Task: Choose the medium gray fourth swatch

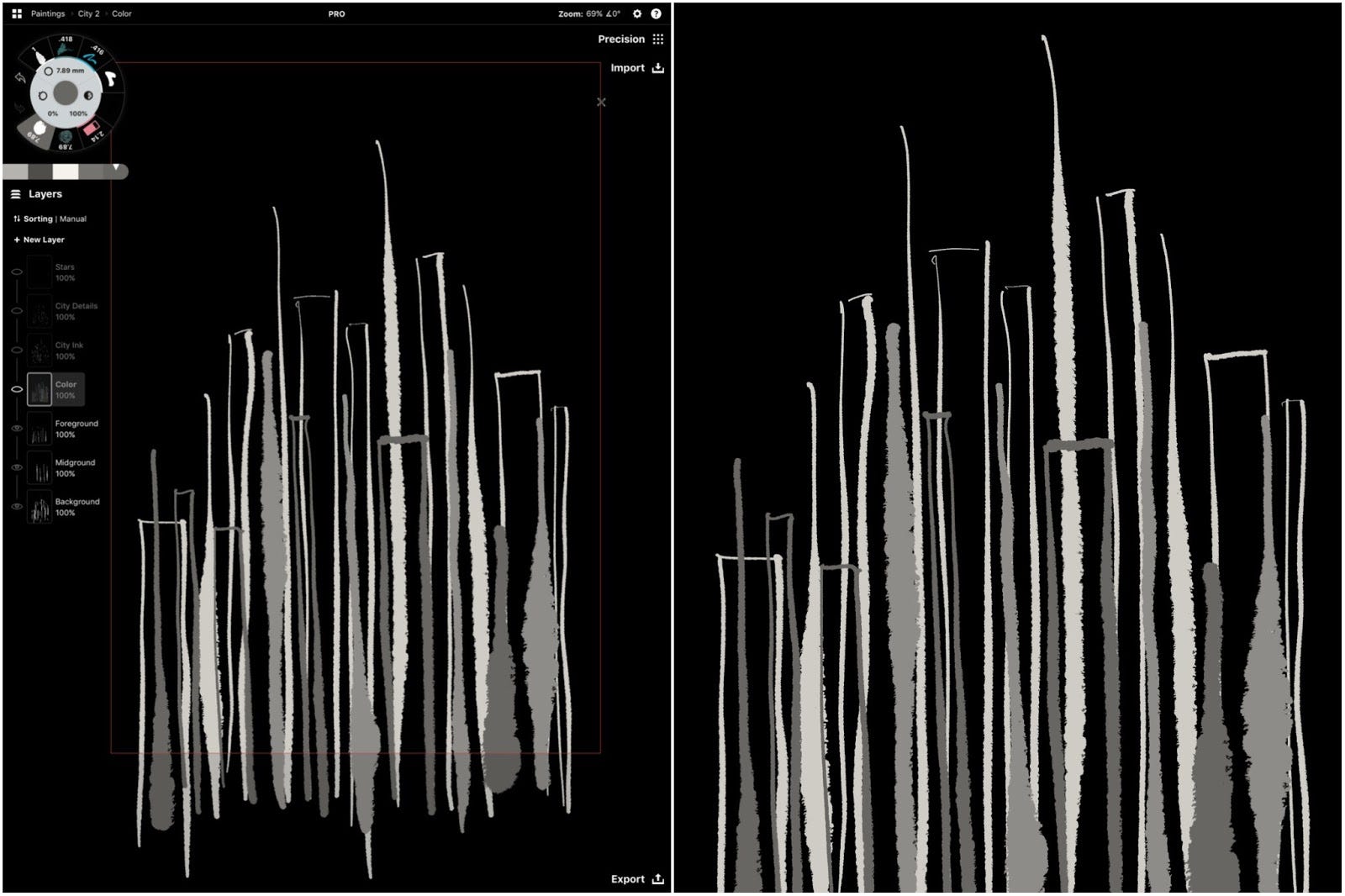Action: pyautogui.click(x=91, y=171)
